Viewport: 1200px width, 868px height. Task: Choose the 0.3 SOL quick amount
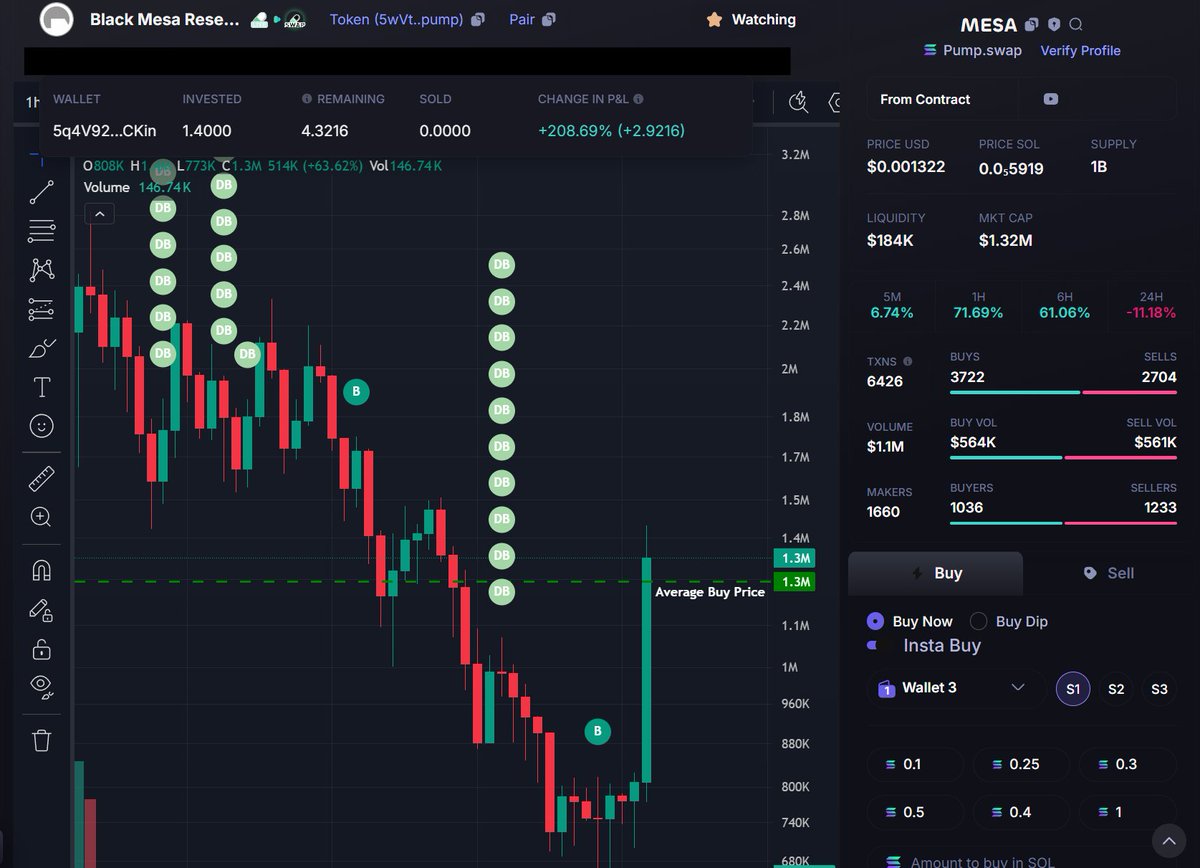[x=1127, y=764]
